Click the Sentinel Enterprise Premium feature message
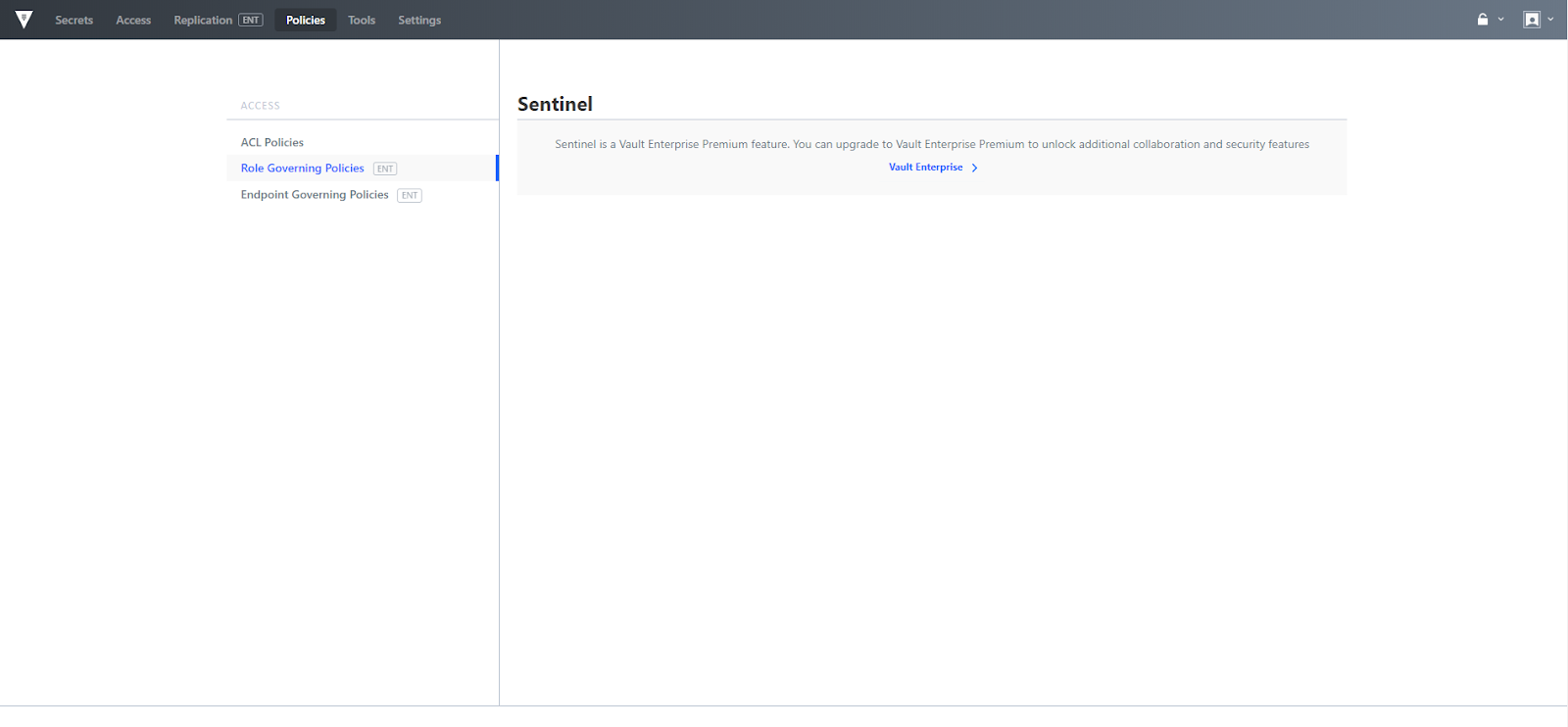Viewport: 1568px width, 727px height. coord(932,144)
